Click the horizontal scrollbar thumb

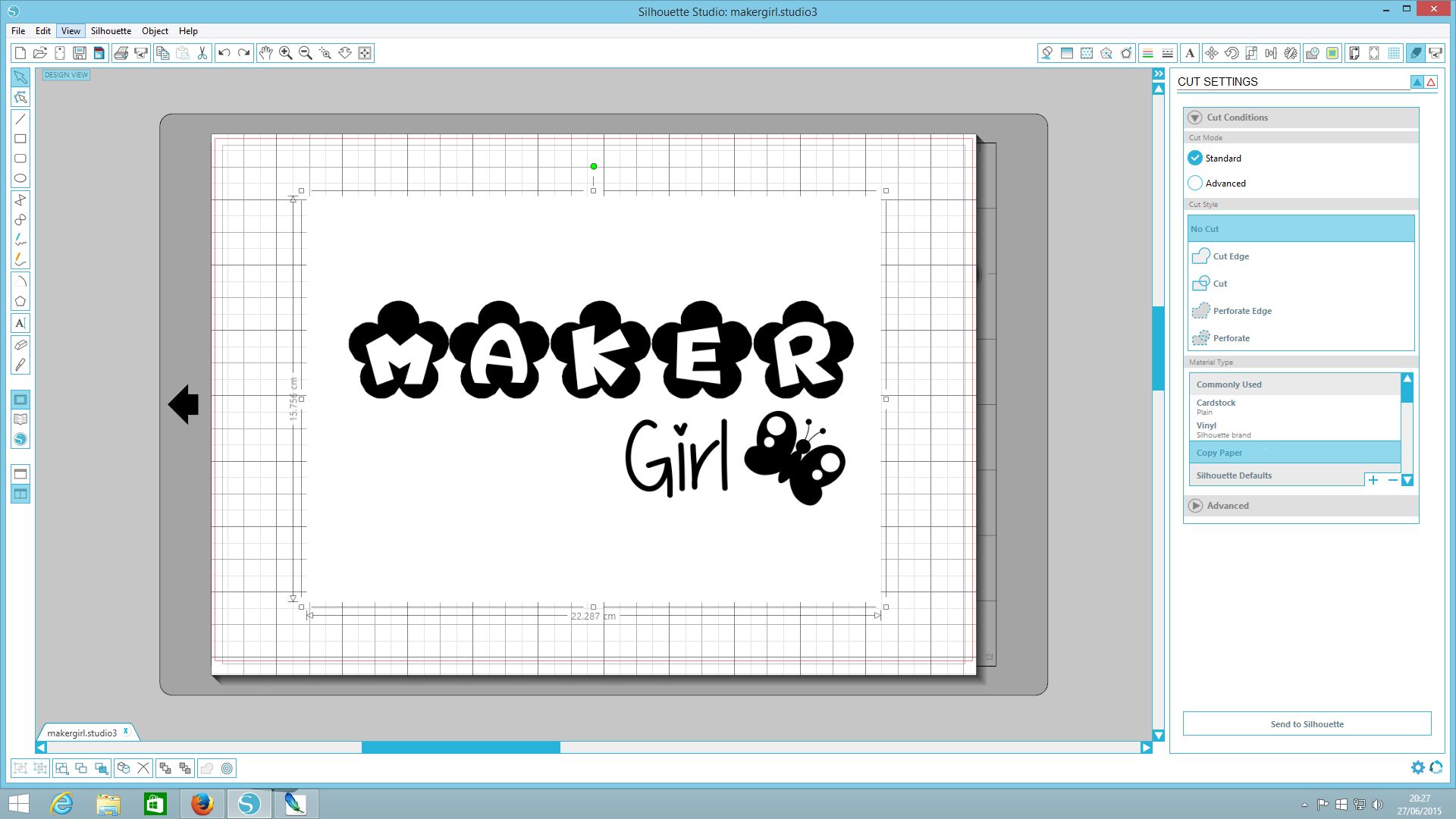click(x=460, y=748)
